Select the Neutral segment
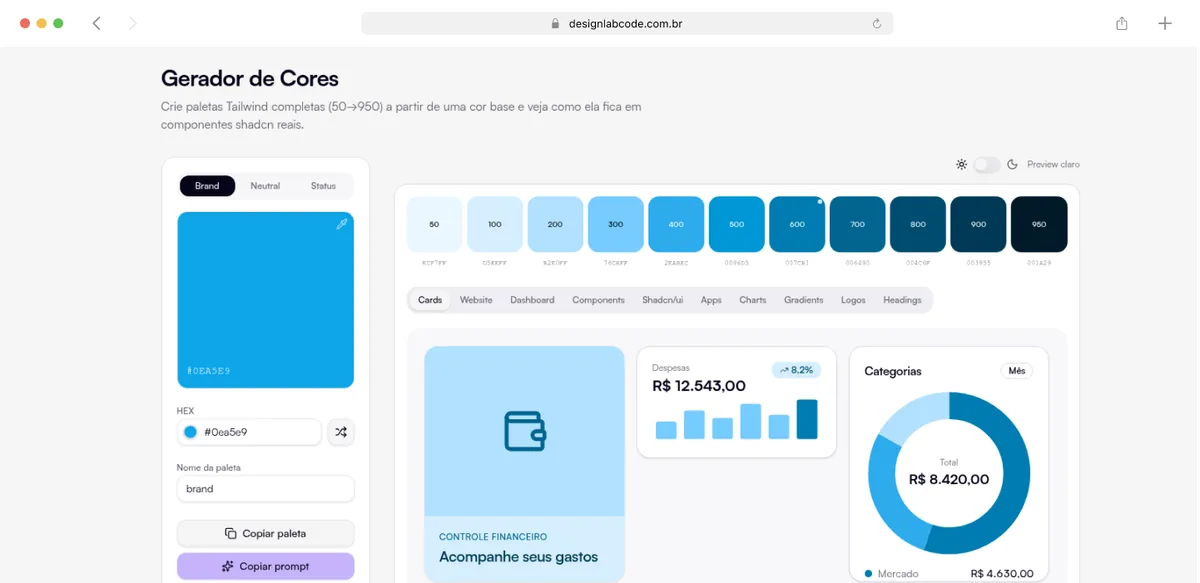 [265, 186]
